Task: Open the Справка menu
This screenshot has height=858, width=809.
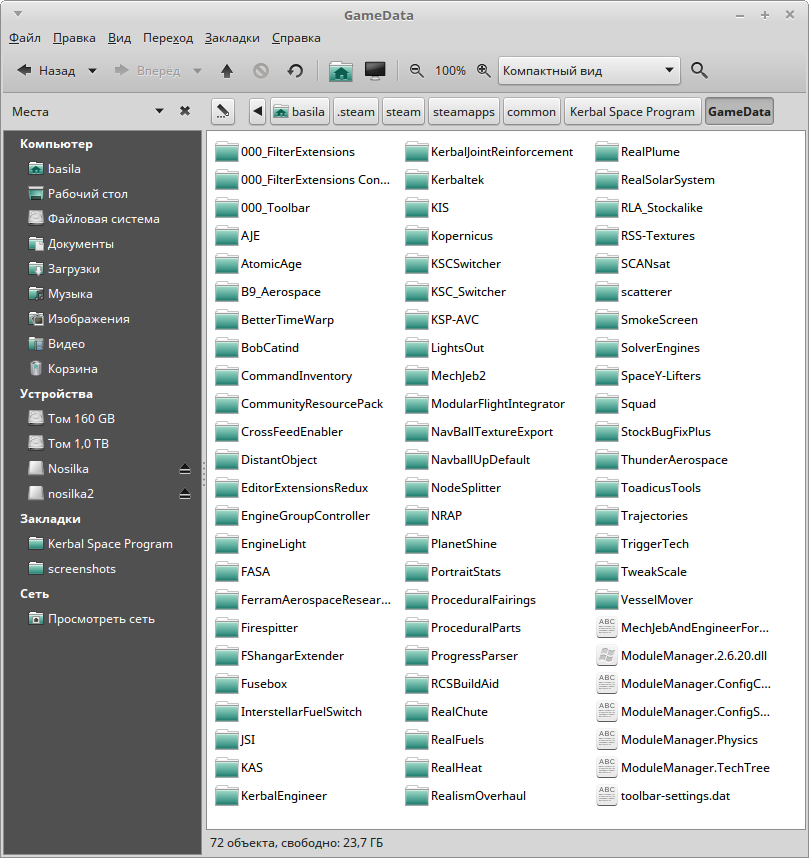Action: (x=296, y=38)
